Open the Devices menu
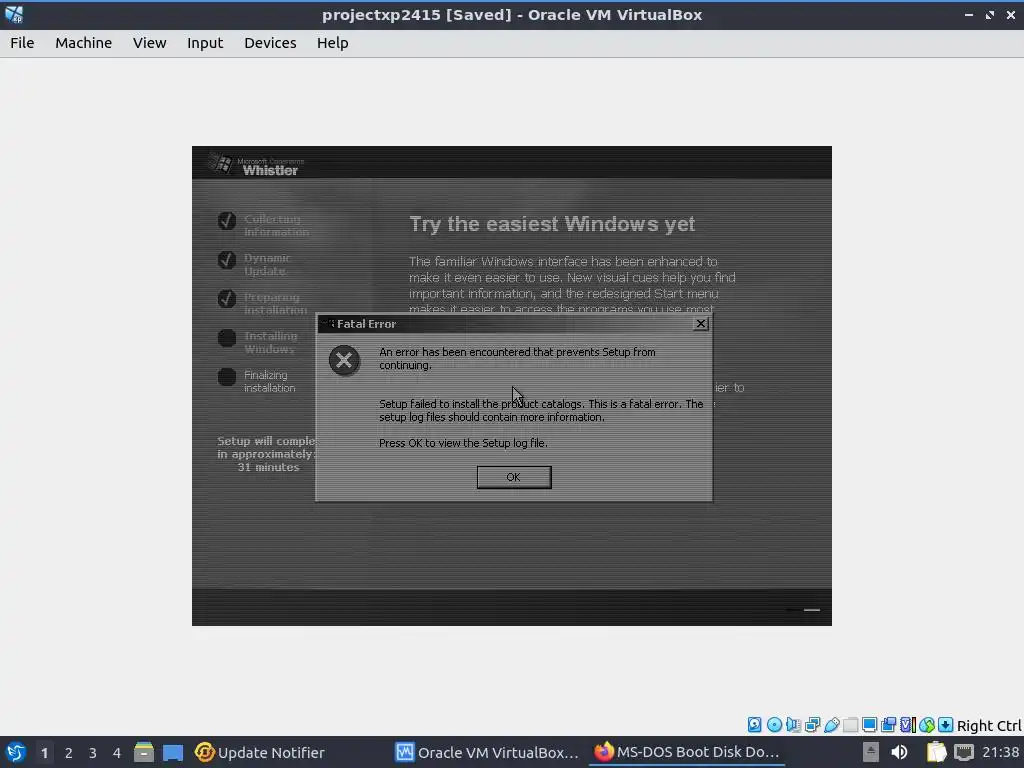This screenshot has width=1024, height=768. (x=270, y=43)
